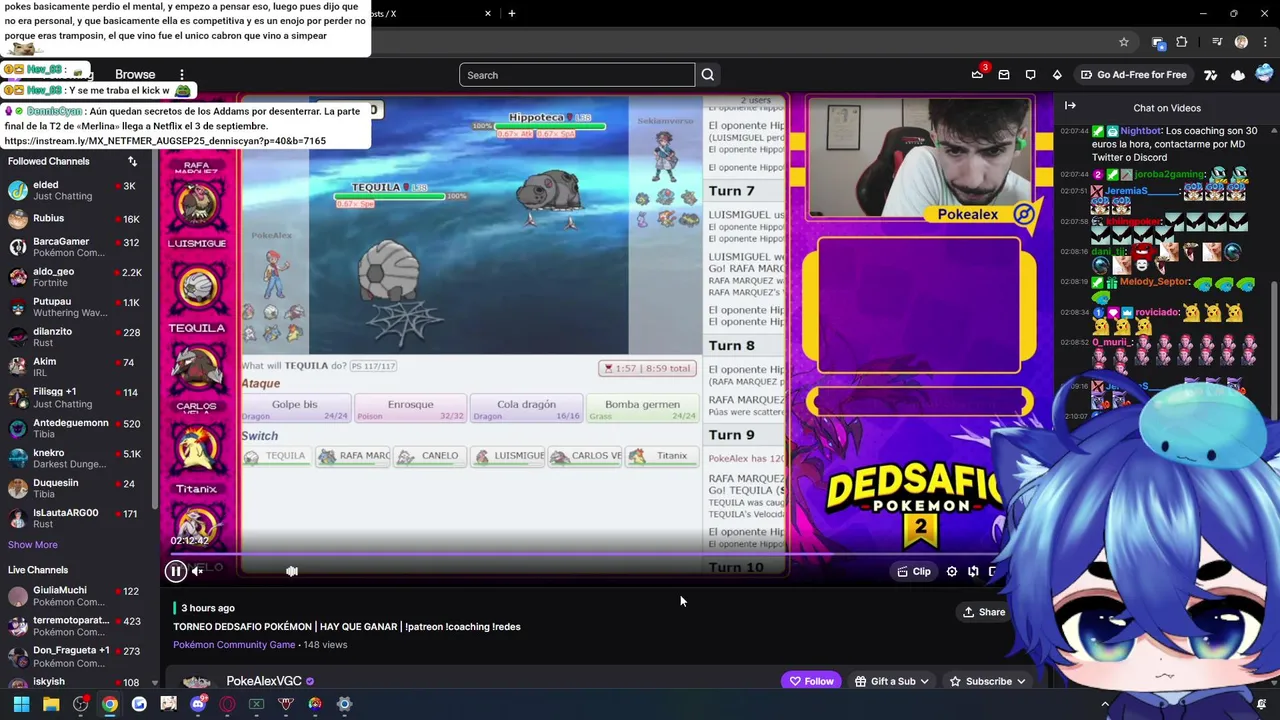Screen dimensions: 1280x720
Task: Open BarcaGamer followed channel
Action: [x=77, y=247]
